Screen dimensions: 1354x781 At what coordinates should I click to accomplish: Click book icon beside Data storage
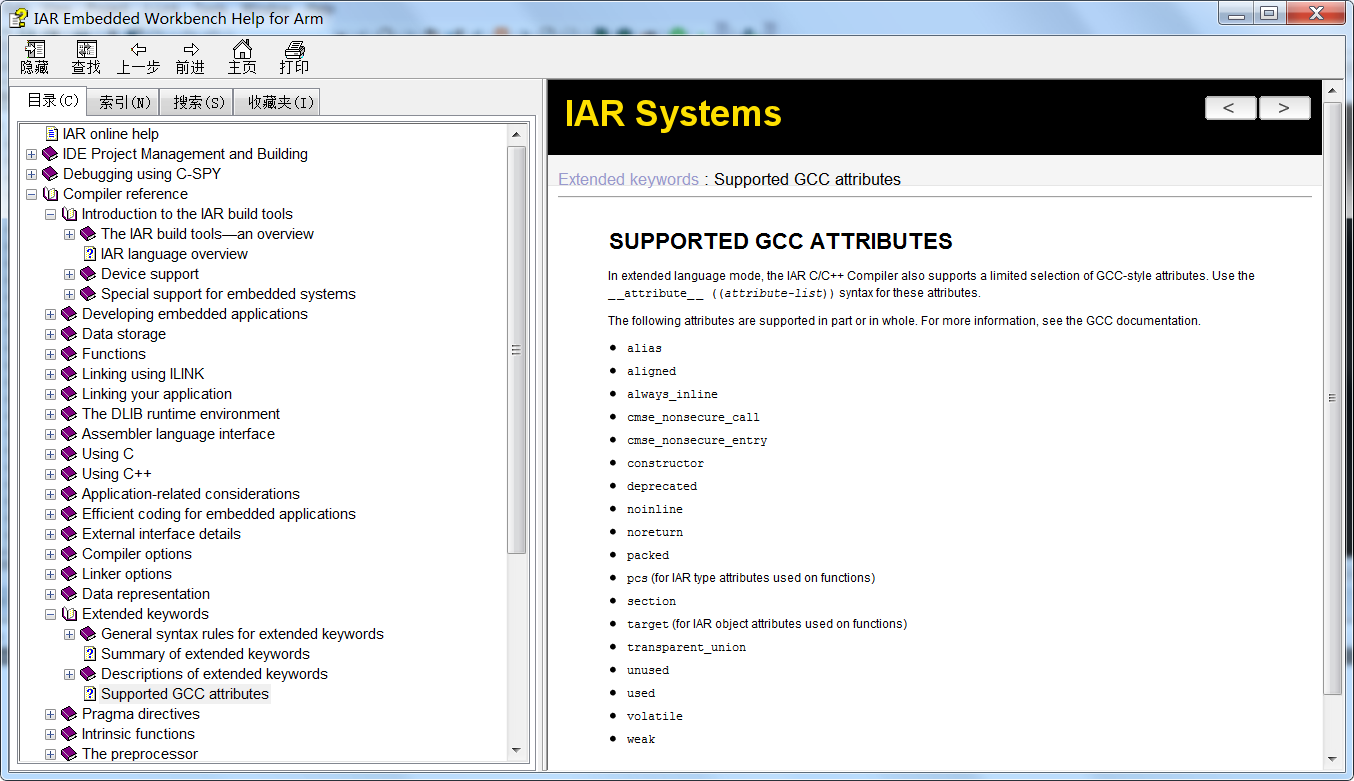tap(69, 334)
